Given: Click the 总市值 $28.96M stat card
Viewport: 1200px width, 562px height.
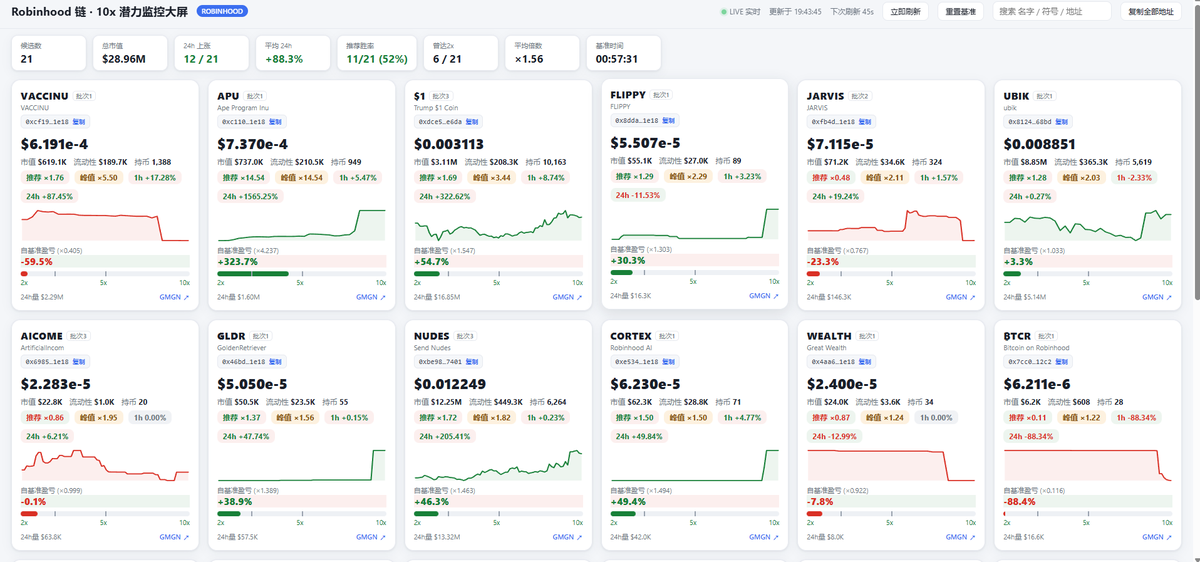Looking at the screenshot, I should (x=129, y=53).
